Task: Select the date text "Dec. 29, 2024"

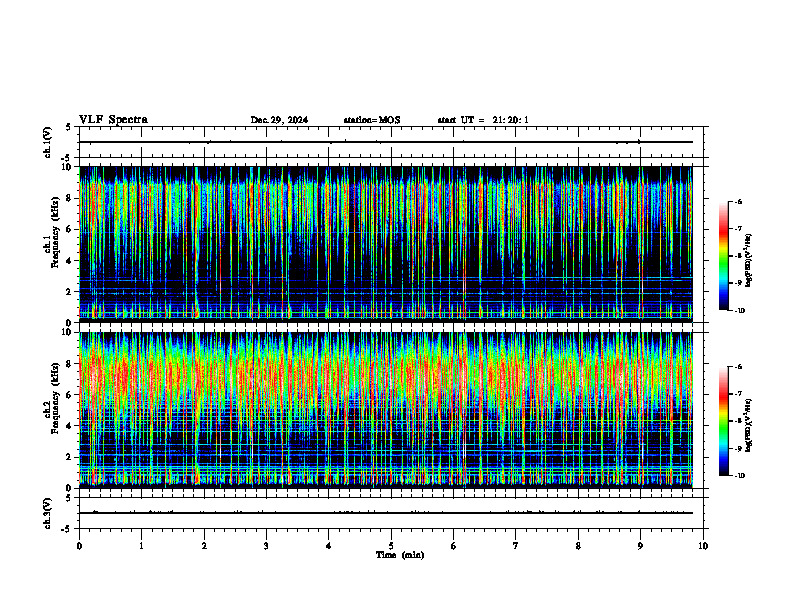Action: 279,120
